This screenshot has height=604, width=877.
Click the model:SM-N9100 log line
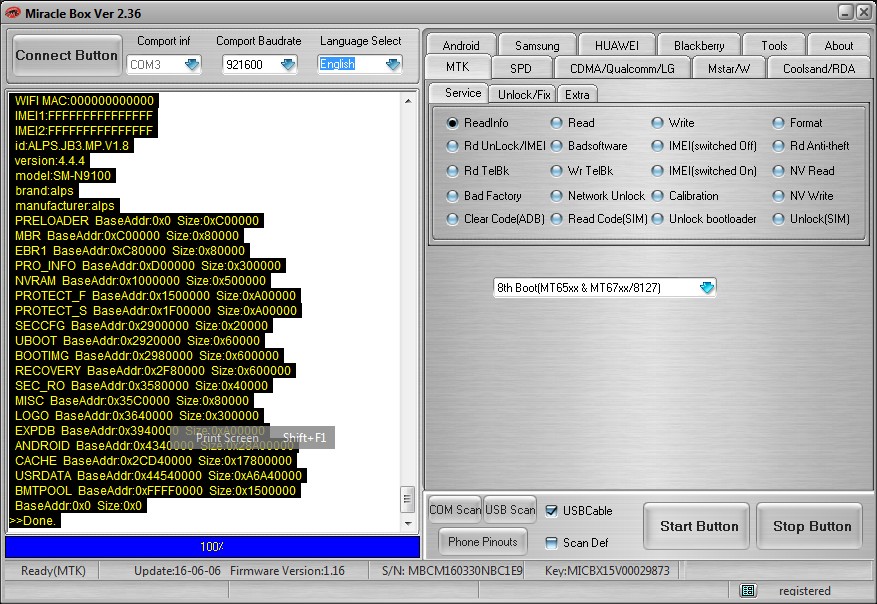(x=63, y=176)
